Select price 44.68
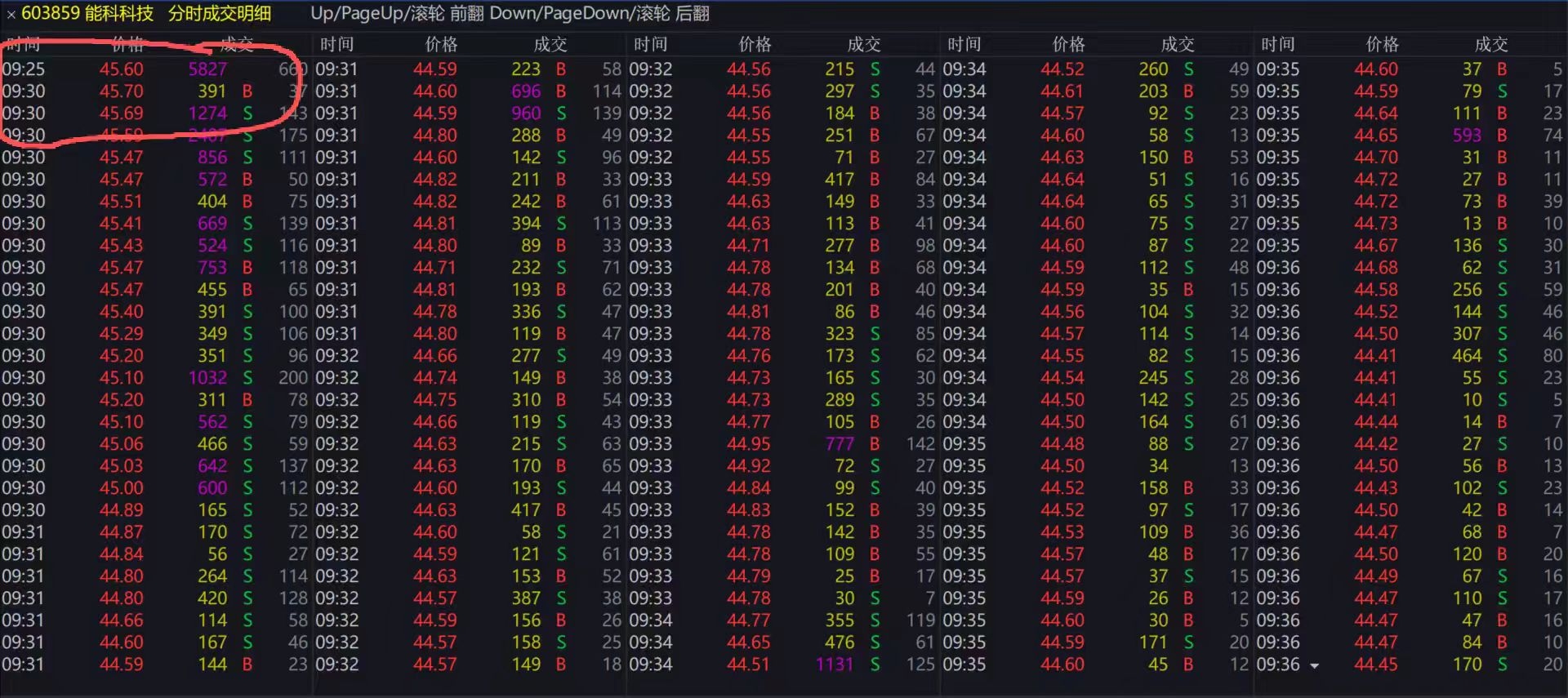Image resolution: width=1568 pixels, height=698 pixels. coord(1375,268)
